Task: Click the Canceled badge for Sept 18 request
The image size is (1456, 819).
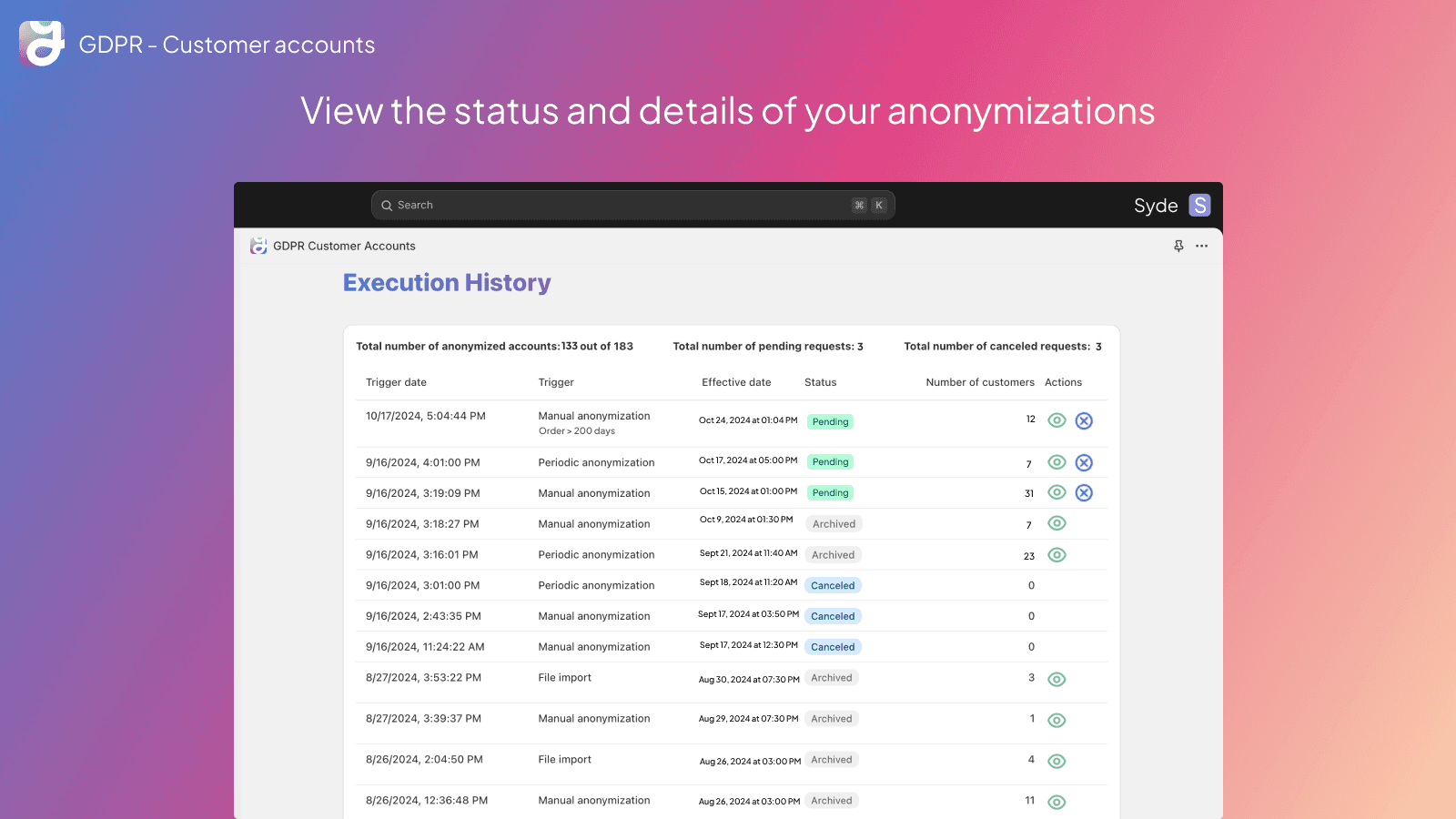Action: pyautogui.click(x=833, y=586)
